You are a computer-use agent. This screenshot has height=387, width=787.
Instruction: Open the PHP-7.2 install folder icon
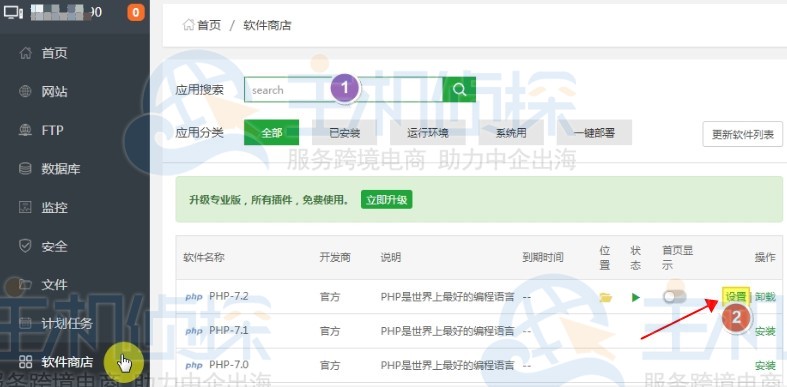click(x=606, y=297)
